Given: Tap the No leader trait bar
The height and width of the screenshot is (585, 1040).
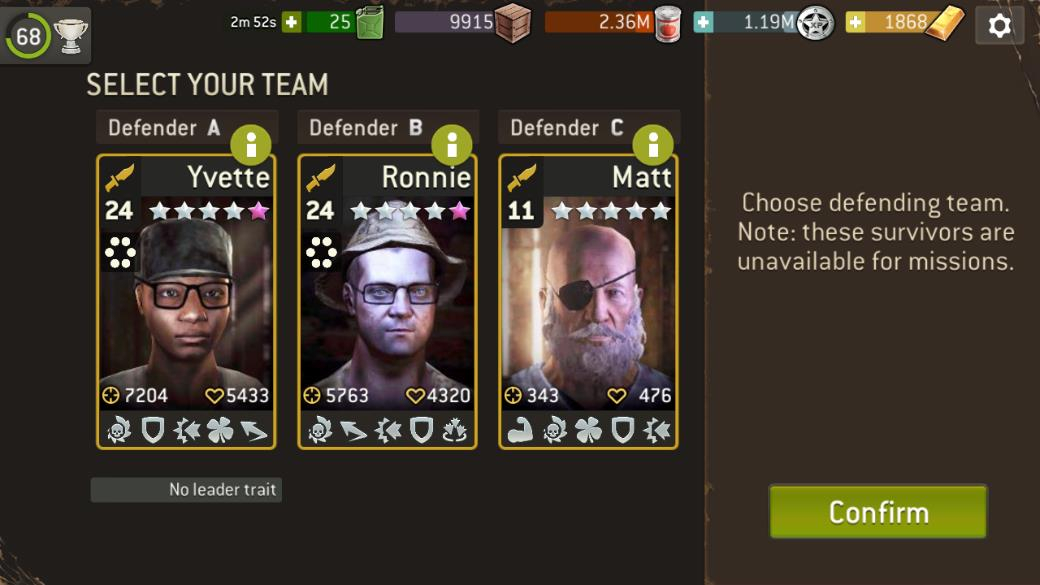Looking at the screenshot, I should (x=186, y=489).
